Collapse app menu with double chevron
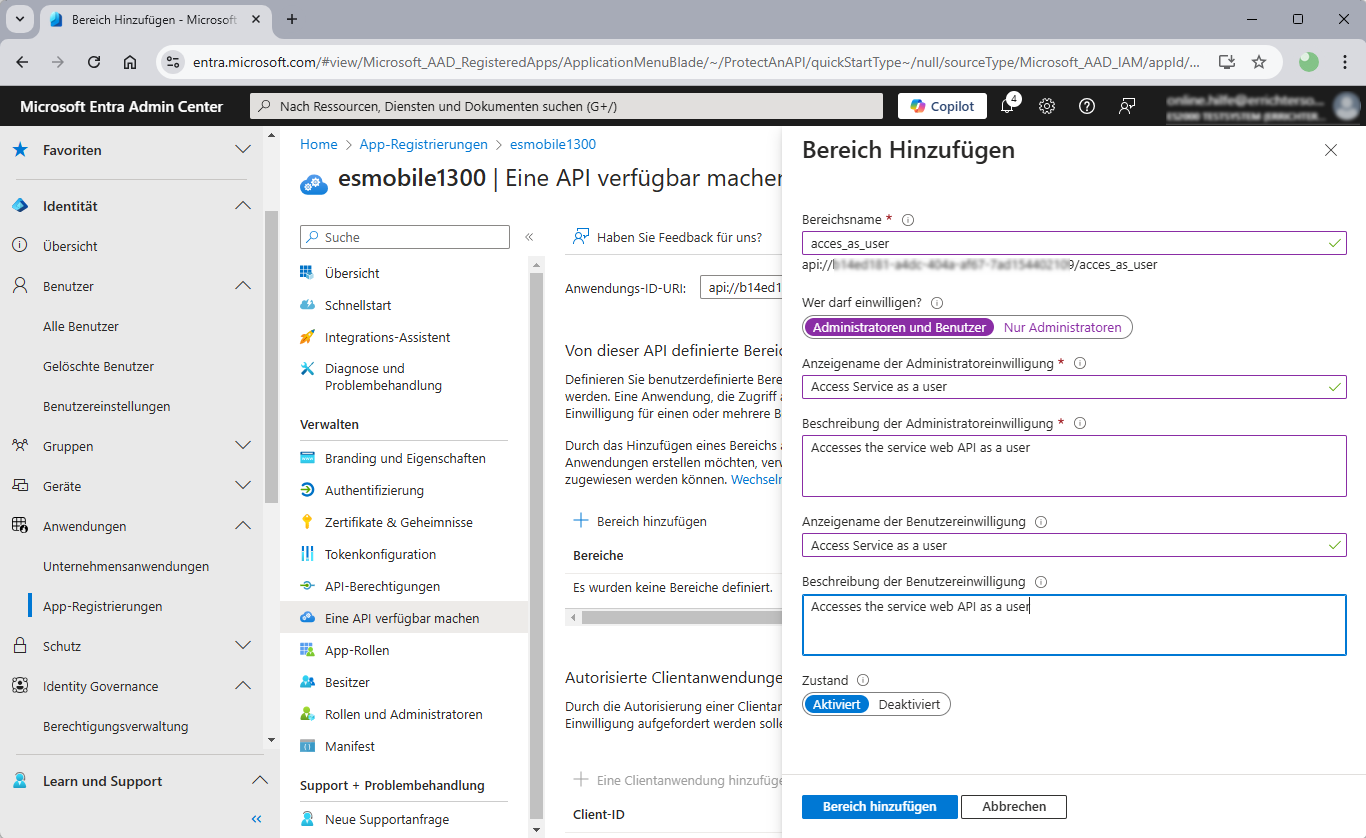This screenshot has width=1366, height=838. click(529, 237)
